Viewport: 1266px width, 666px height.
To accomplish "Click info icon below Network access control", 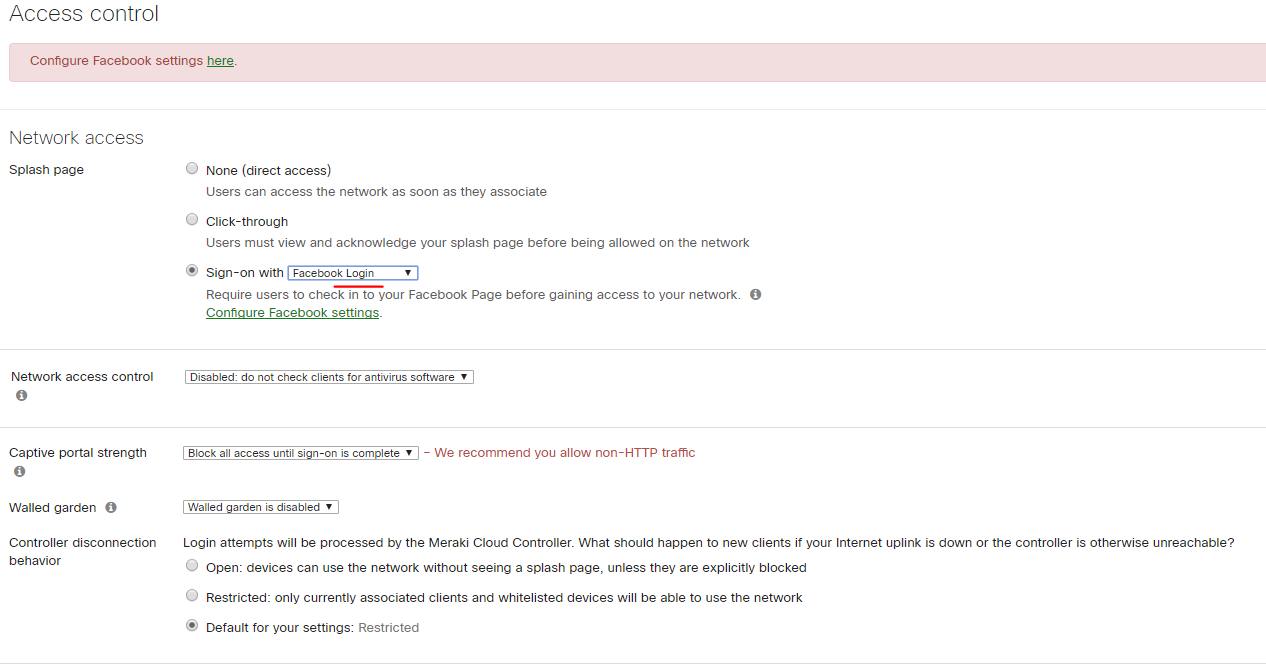I will coord(22,396).
